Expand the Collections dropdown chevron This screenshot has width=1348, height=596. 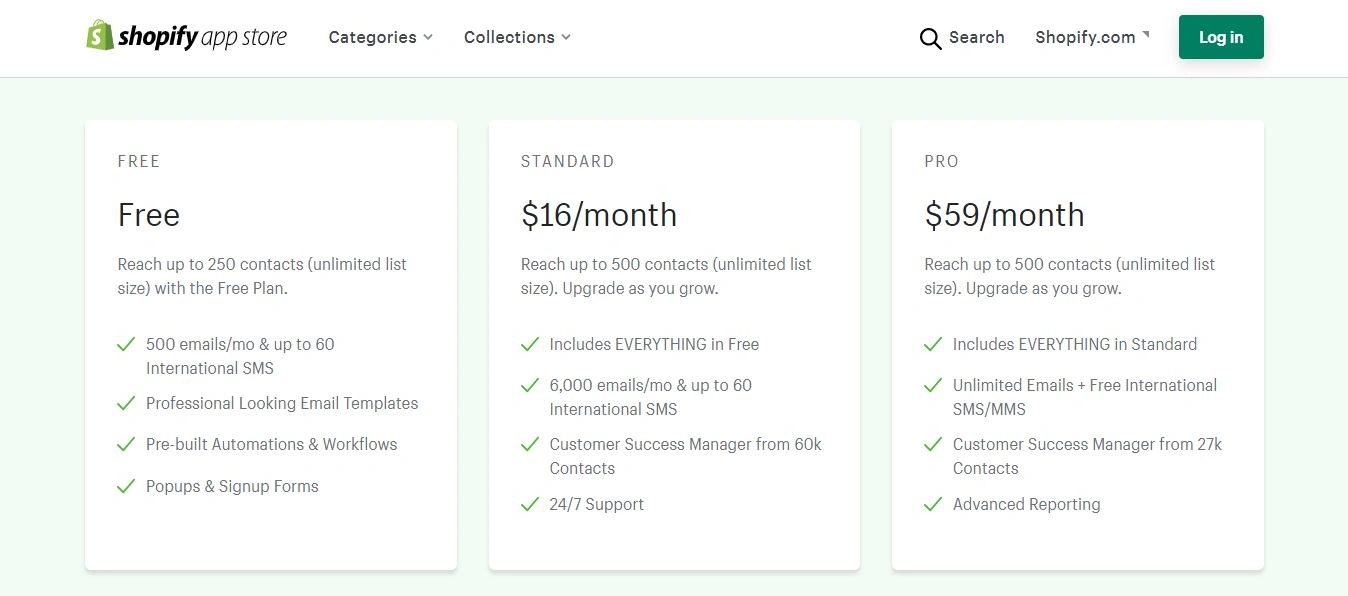point(566,38)
